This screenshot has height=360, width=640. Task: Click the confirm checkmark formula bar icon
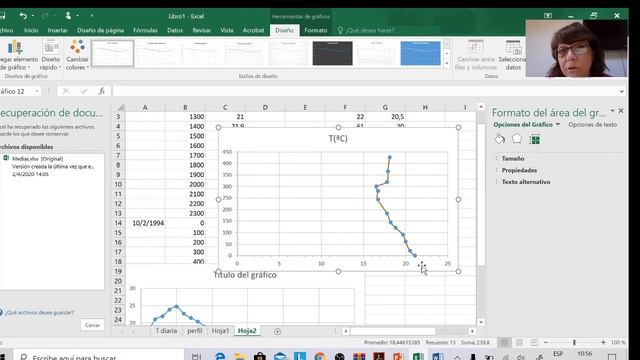84,91
